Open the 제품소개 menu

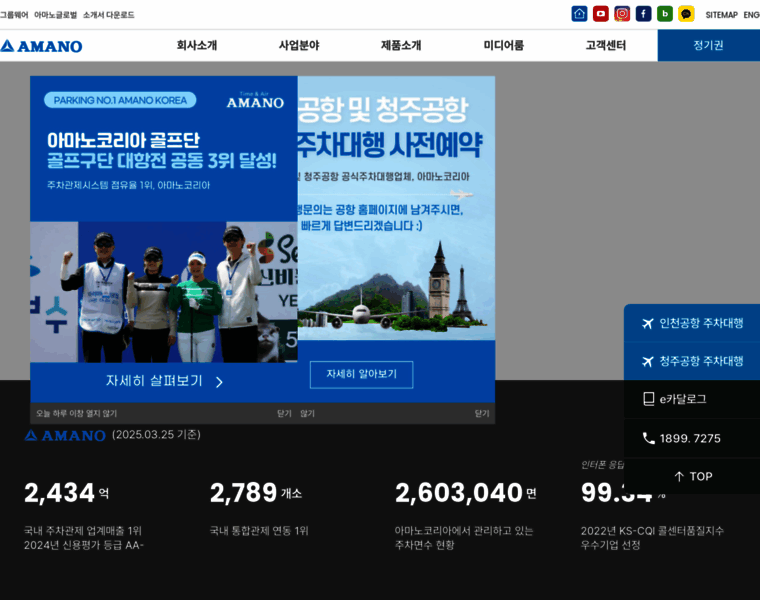point(401,46)
